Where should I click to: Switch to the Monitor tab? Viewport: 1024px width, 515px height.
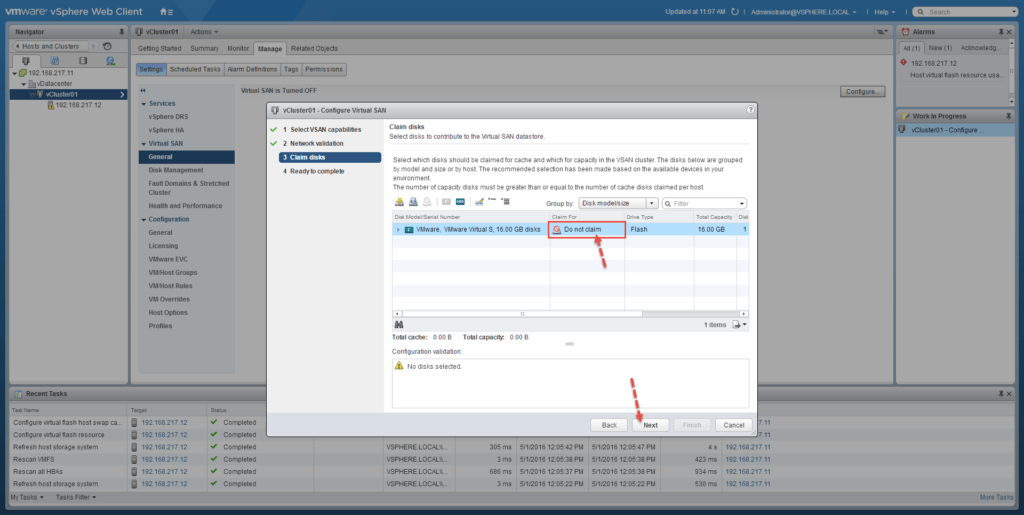[238, 48]
